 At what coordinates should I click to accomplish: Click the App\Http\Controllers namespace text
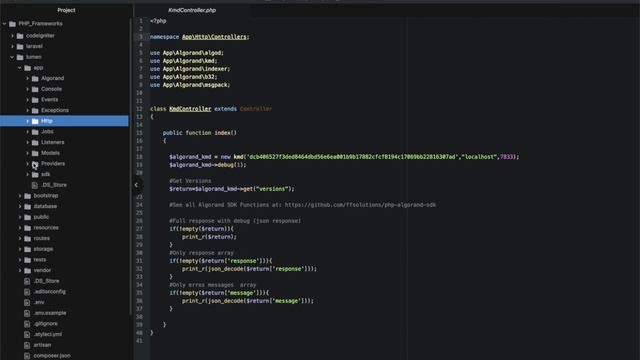[x=214, y=37]
